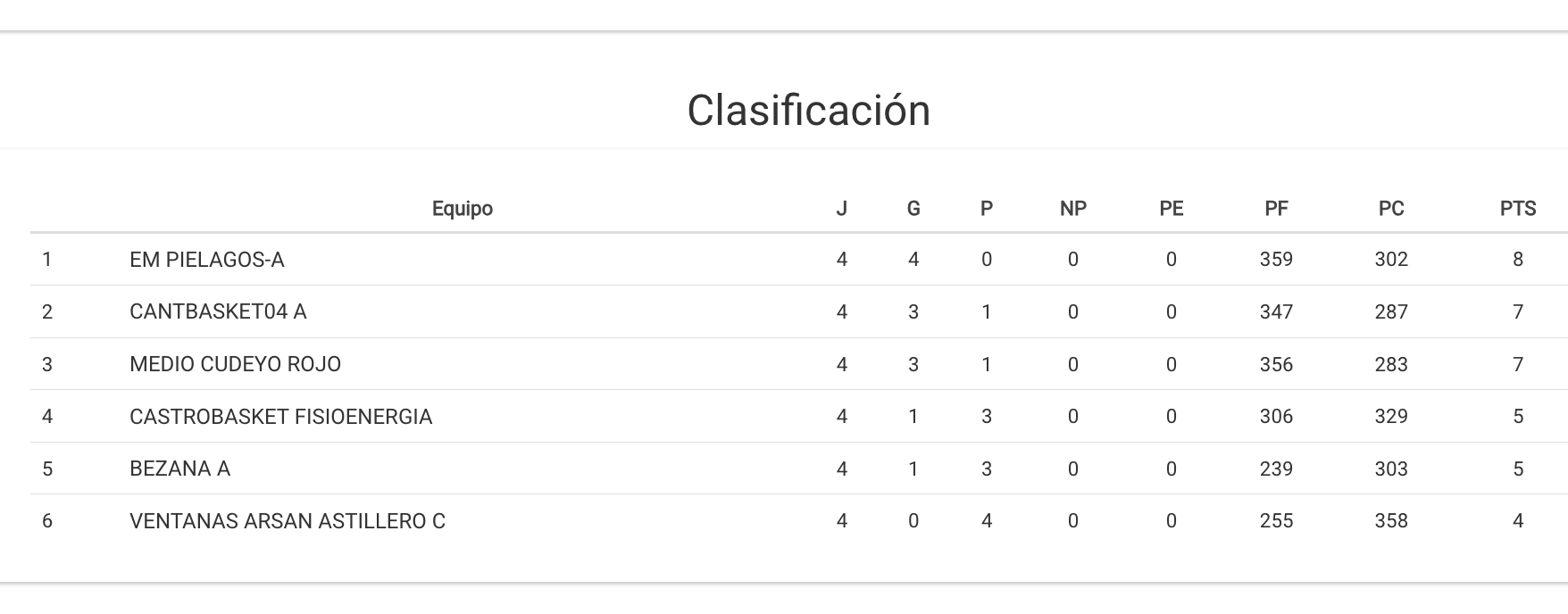Select the PE column header
This screenshot has width=1568, height=614.
[x=1171, y=209]
